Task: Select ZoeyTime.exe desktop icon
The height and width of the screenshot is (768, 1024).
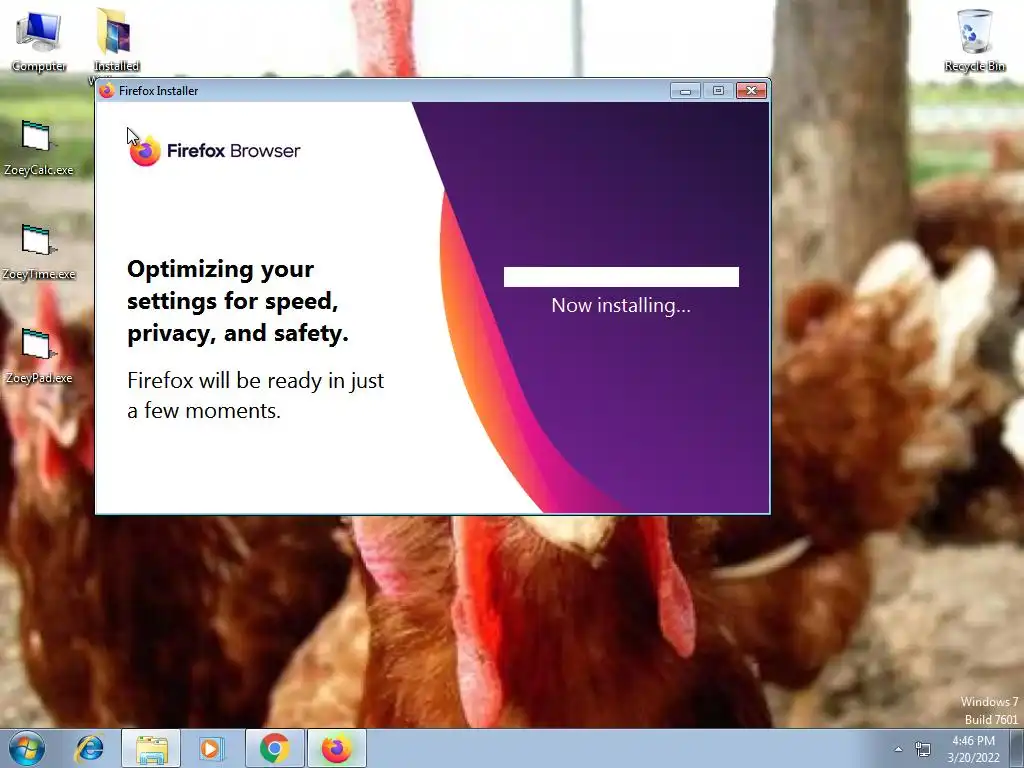Action: 38,252
